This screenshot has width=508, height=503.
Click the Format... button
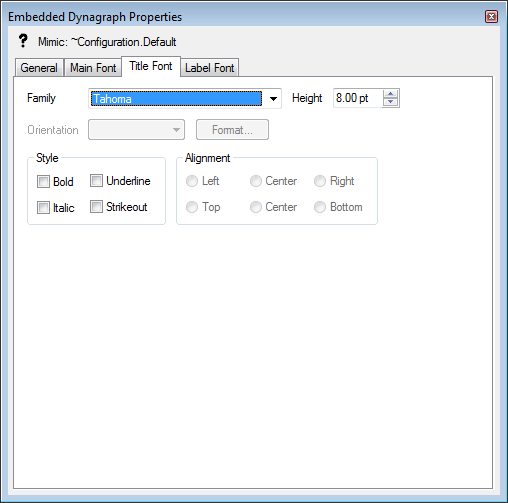tap(232, 130)
